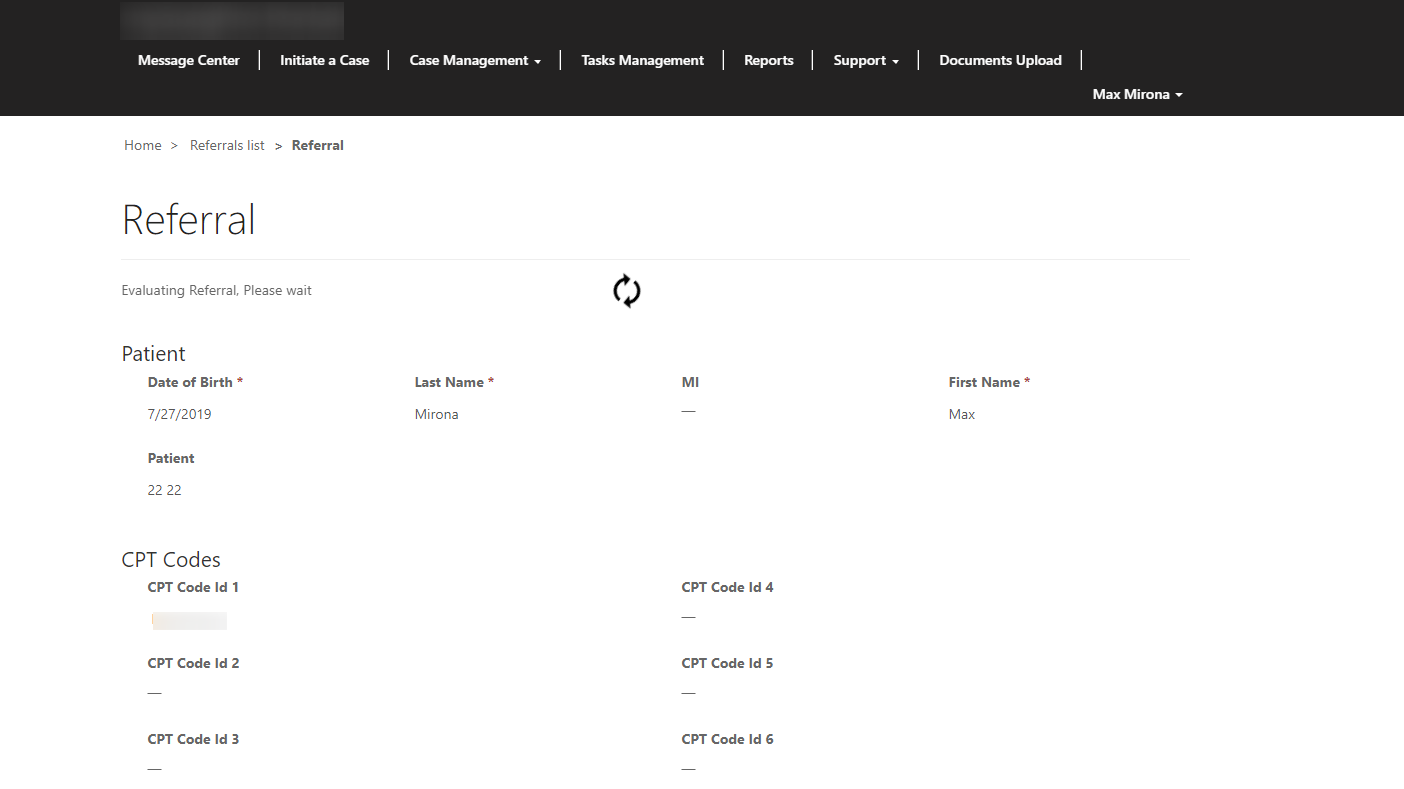Open the Support dropdown menu
1404x789 pixels.
coord(864,60)
